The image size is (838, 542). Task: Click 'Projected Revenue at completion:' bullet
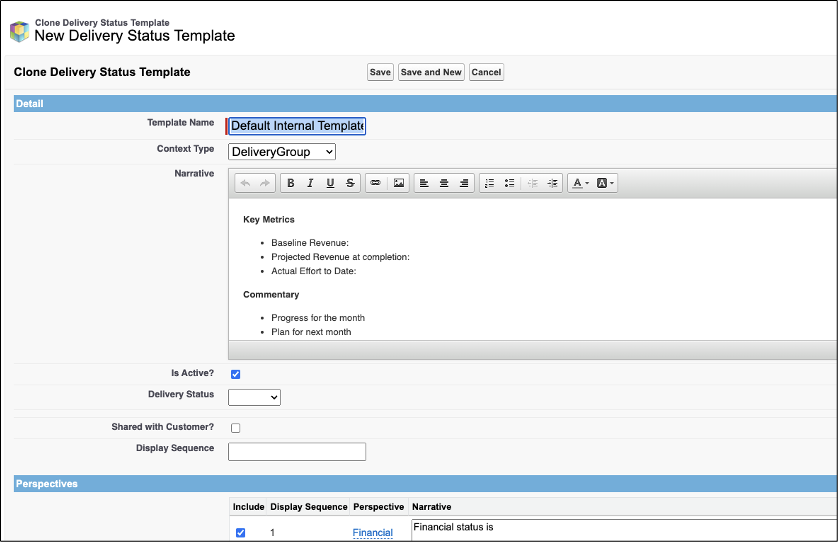[x=340, y=257]
